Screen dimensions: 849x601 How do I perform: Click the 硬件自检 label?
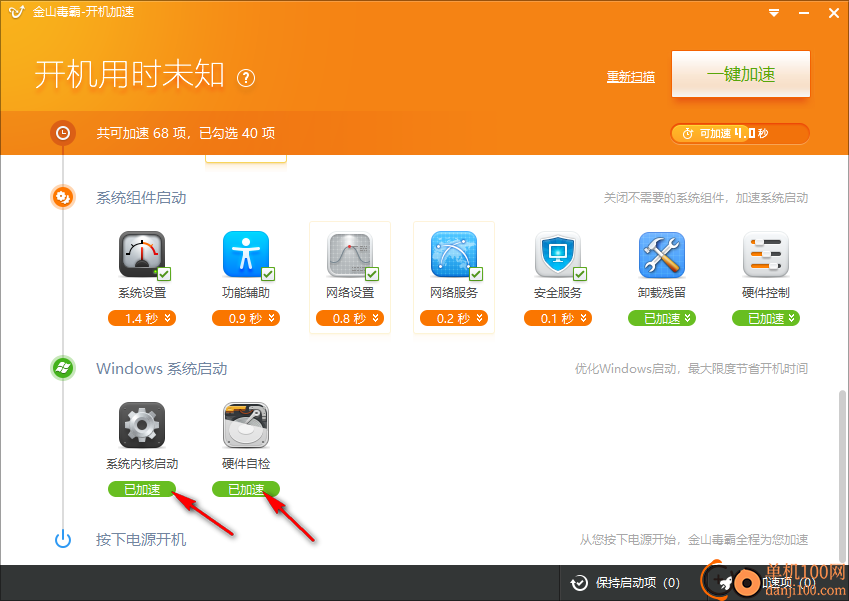click(246, 464)
